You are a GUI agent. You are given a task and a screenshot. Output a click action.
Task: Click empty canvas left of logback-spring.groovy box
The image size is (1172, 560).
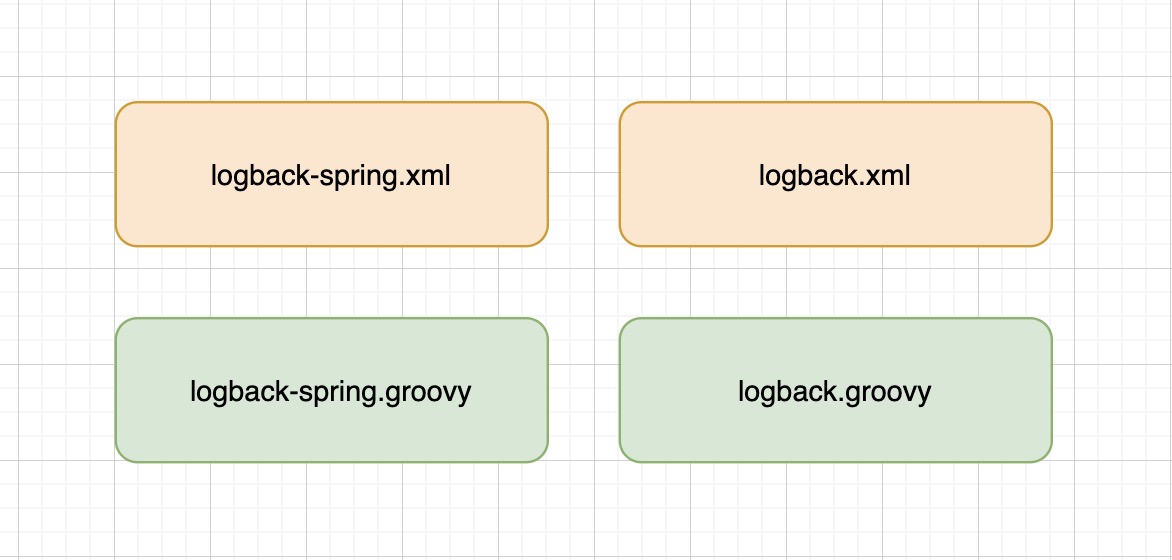57,390
